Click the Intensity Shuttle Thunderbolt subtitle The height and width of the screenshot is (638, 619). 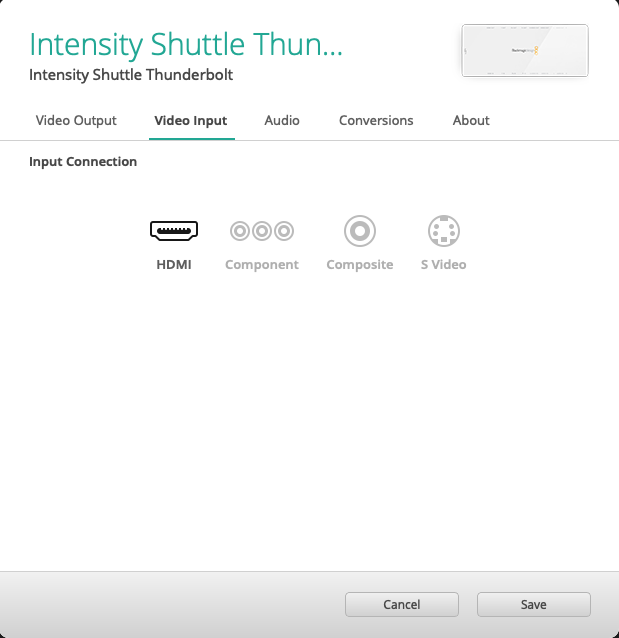click(x=131, y=75)
